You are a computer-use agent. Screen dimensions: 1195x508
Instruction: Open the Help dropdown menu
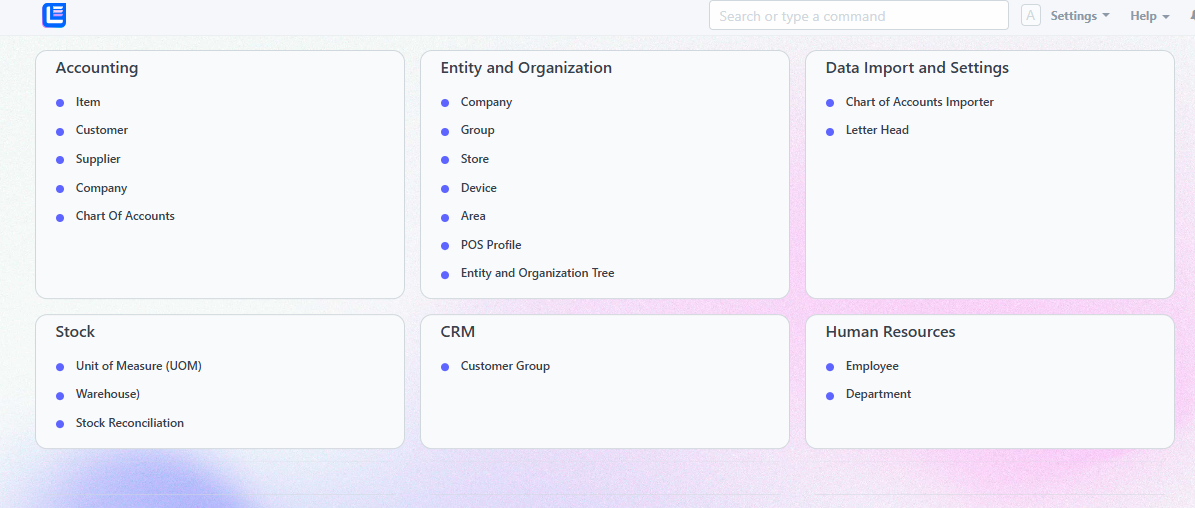1149,16
